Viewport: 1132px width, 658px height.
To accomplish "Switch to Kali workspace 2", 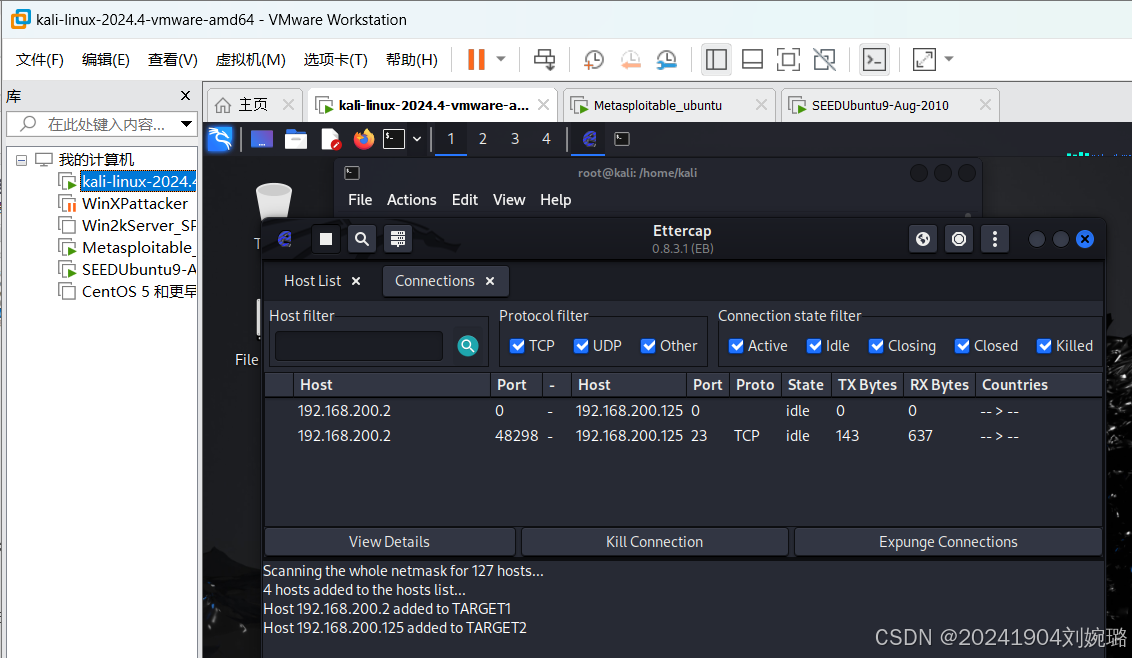I will pos(483,139).
